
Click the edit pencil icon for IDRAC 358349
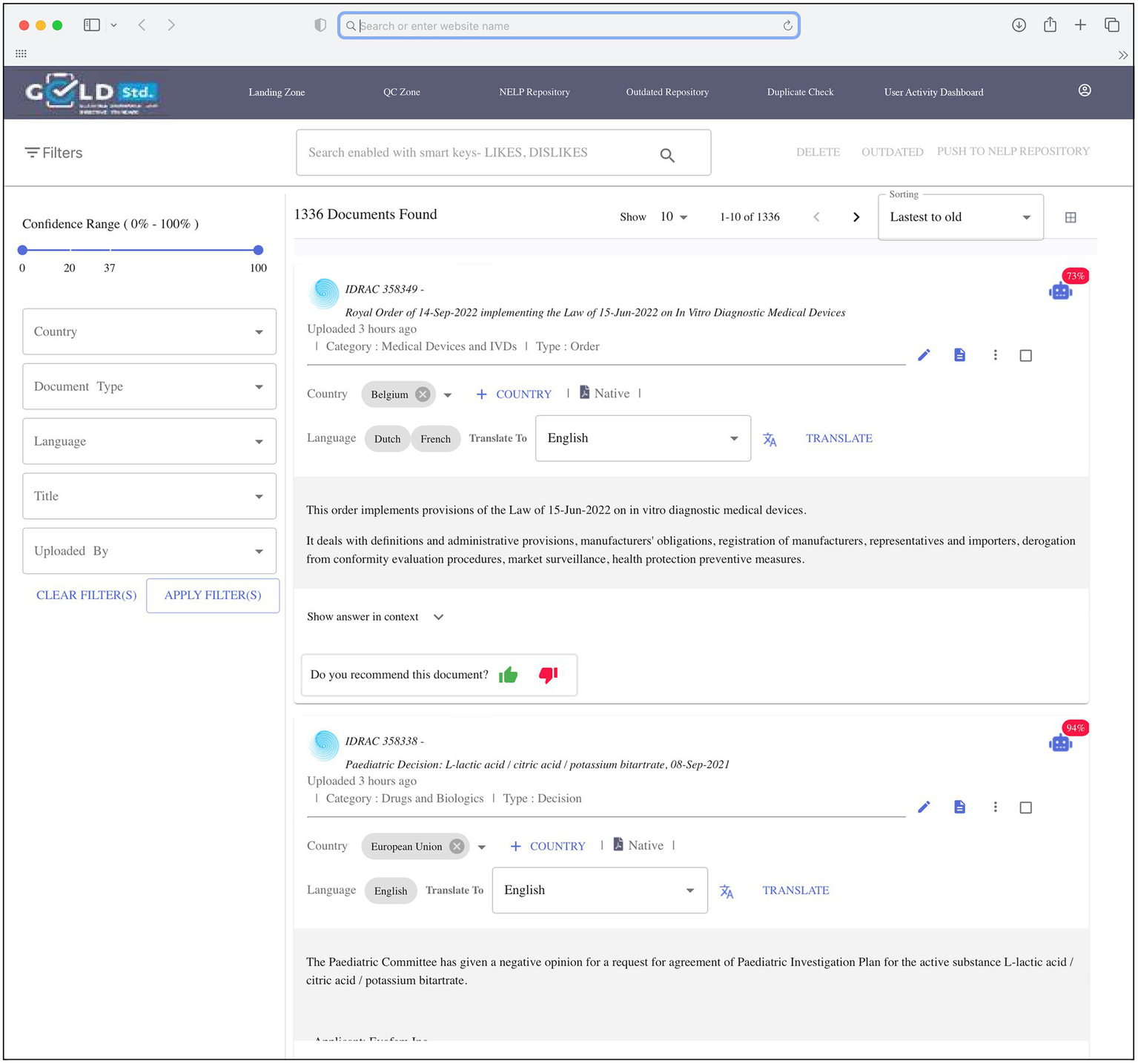click(x=924, y=355)
